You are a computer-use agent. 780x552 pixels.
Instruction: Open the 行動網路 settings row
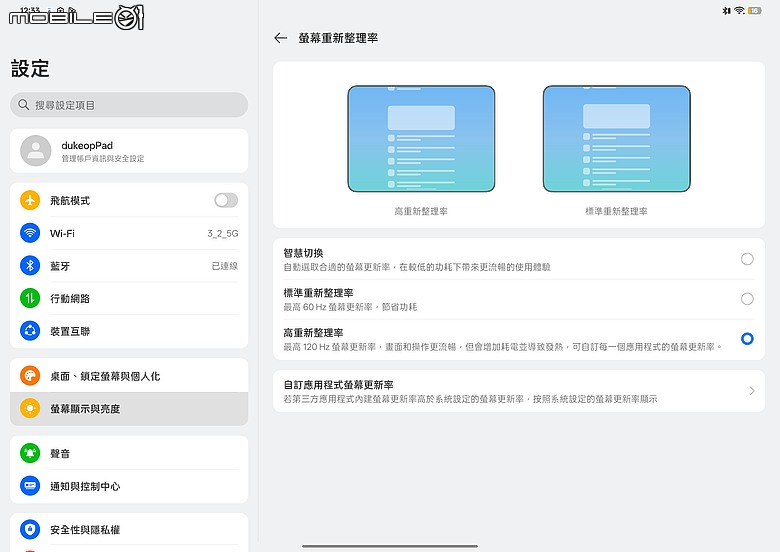click(x=129, y=298)
